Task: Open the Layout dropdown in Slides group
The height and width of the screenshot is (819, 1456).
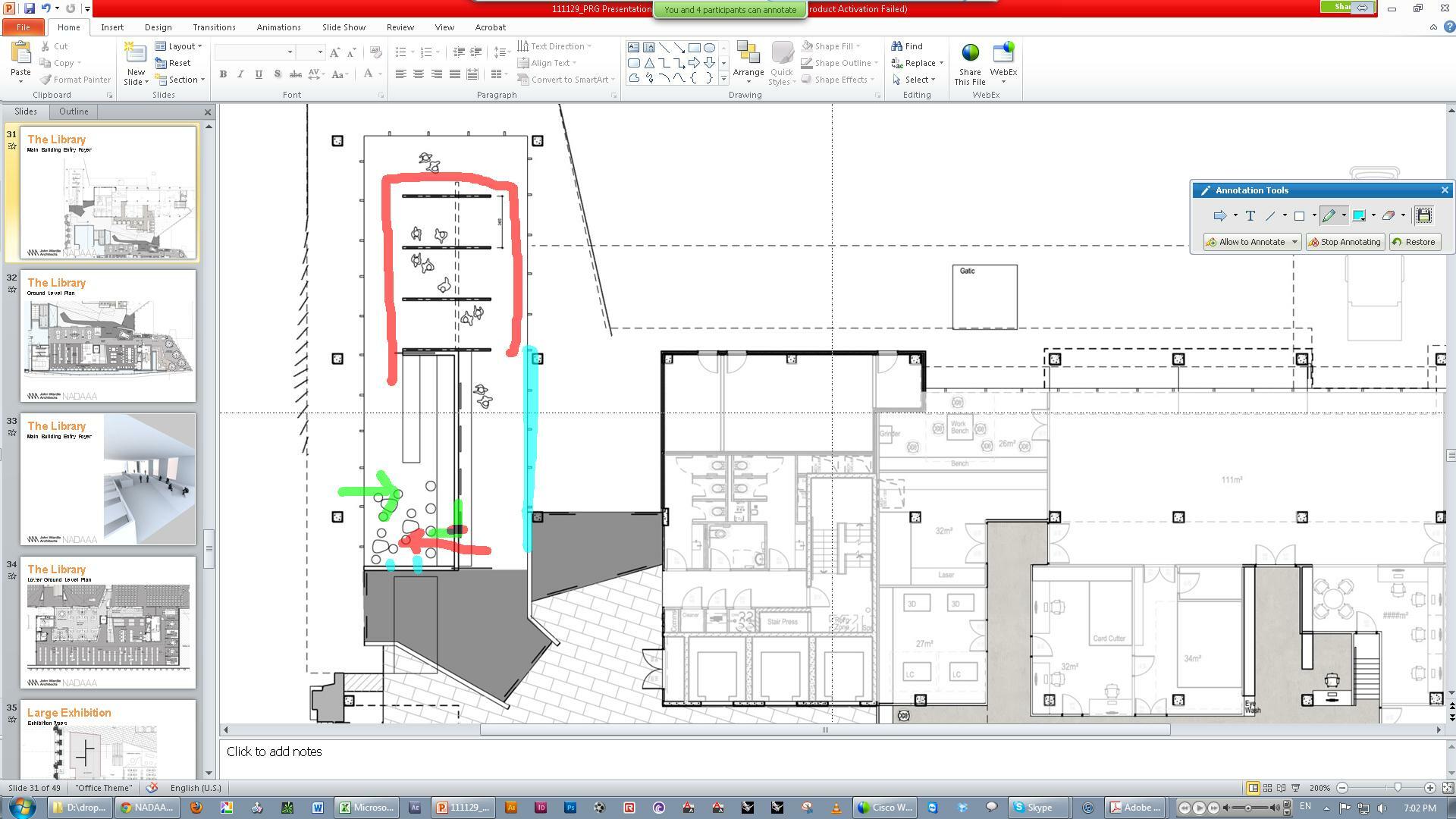Action: coord(179,46)
